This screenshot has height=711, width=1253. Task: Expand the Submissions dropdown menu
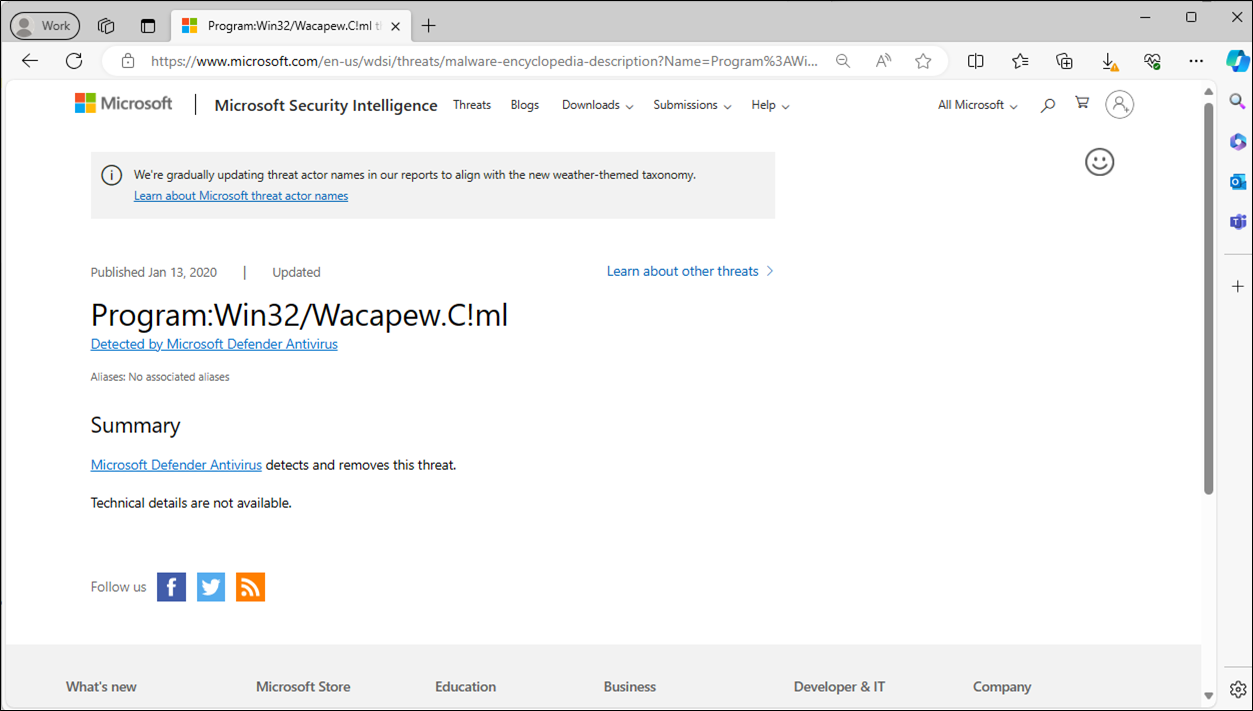click(692, 105)
